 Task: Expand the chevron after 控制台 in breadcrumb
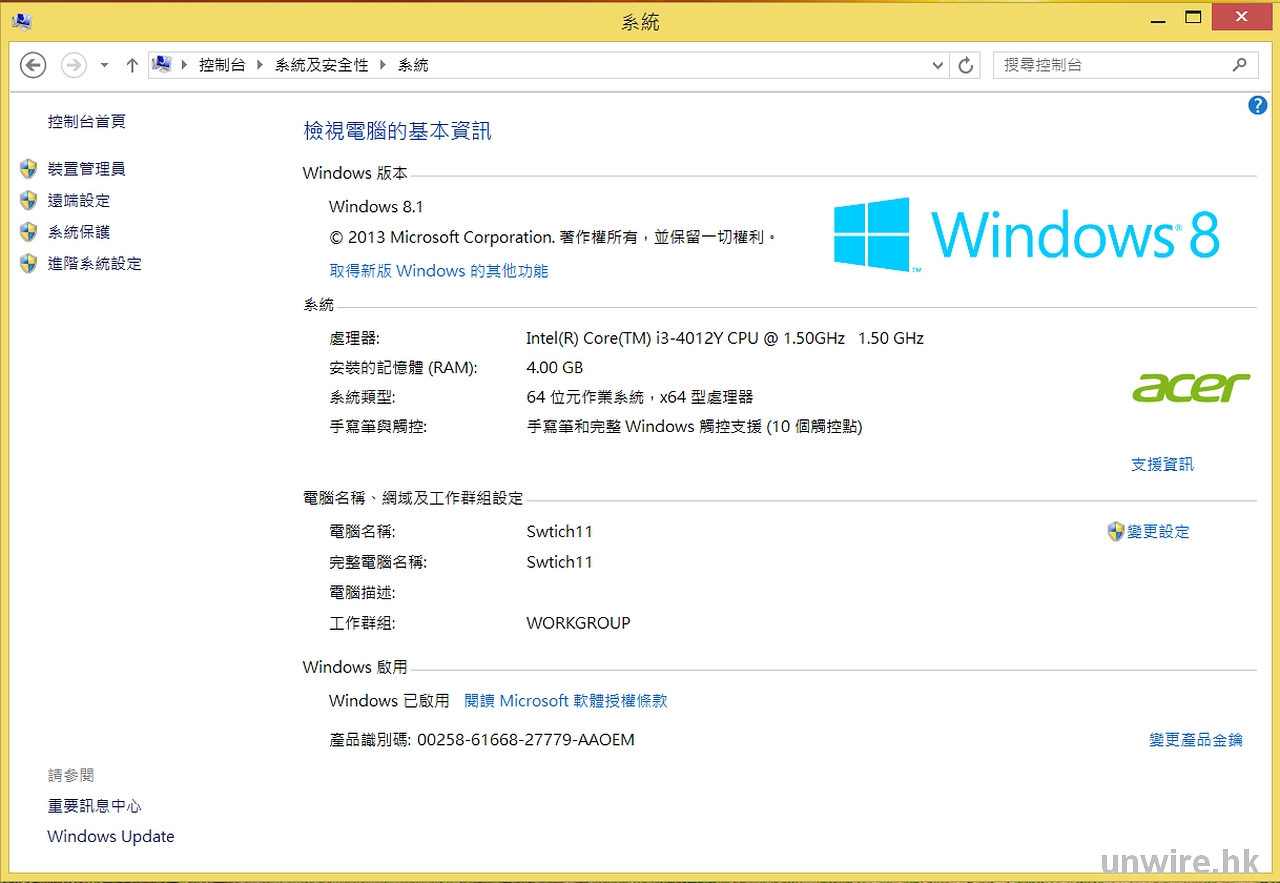tap(261, 65)
